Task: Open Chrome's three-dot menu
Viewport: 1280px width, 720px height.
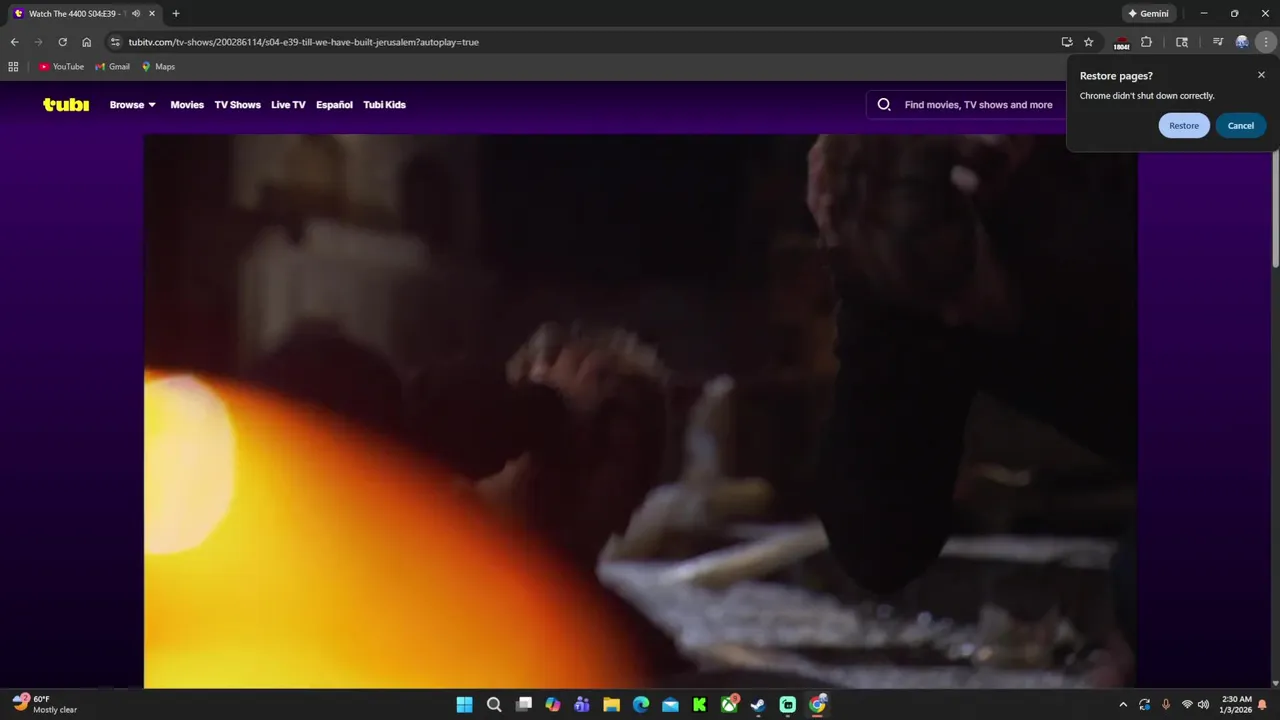Action: pos(1266,42)
